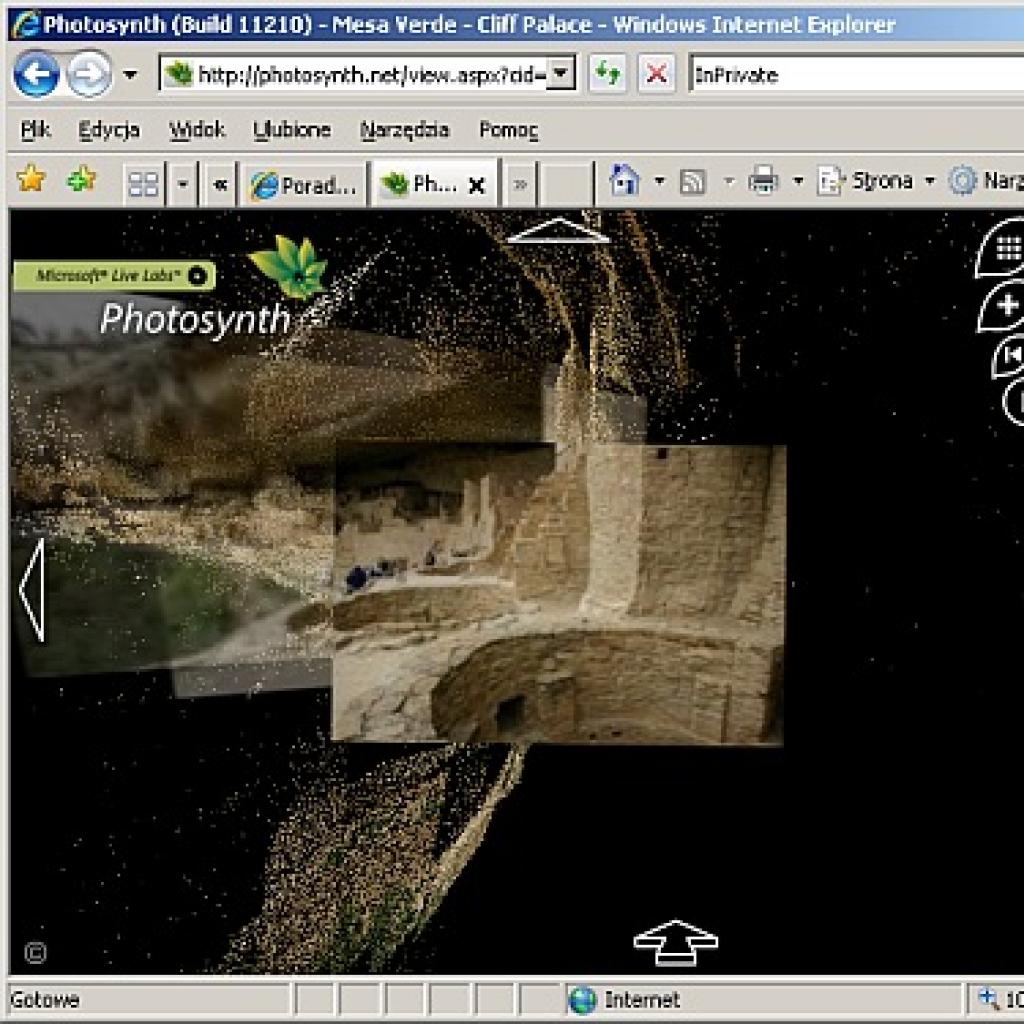Open the Pomoc menu

point(508,130)
